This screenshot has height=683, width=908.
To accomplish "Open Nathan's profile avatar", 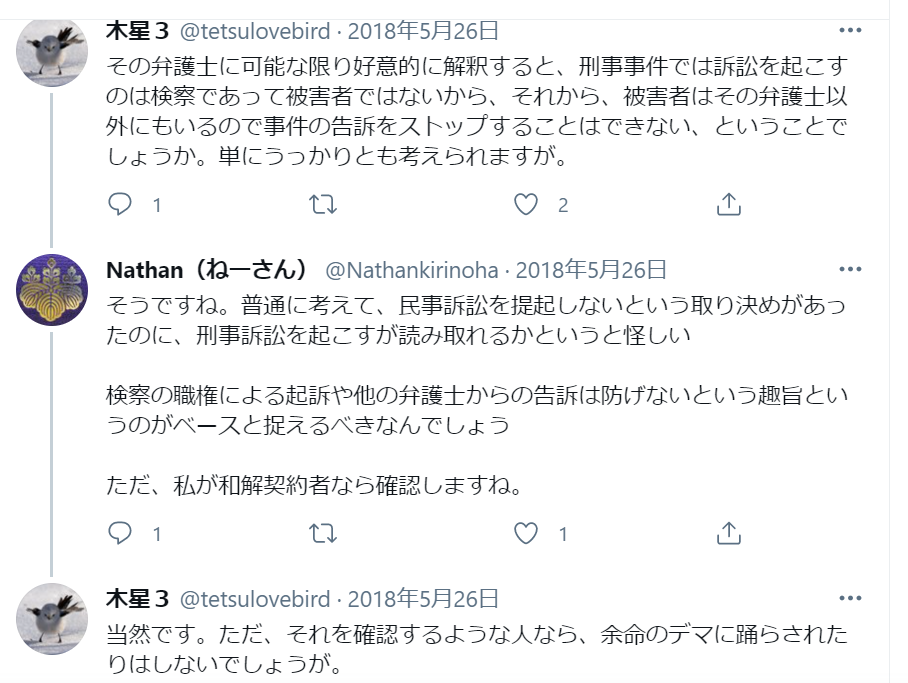I will coord(52,291).
